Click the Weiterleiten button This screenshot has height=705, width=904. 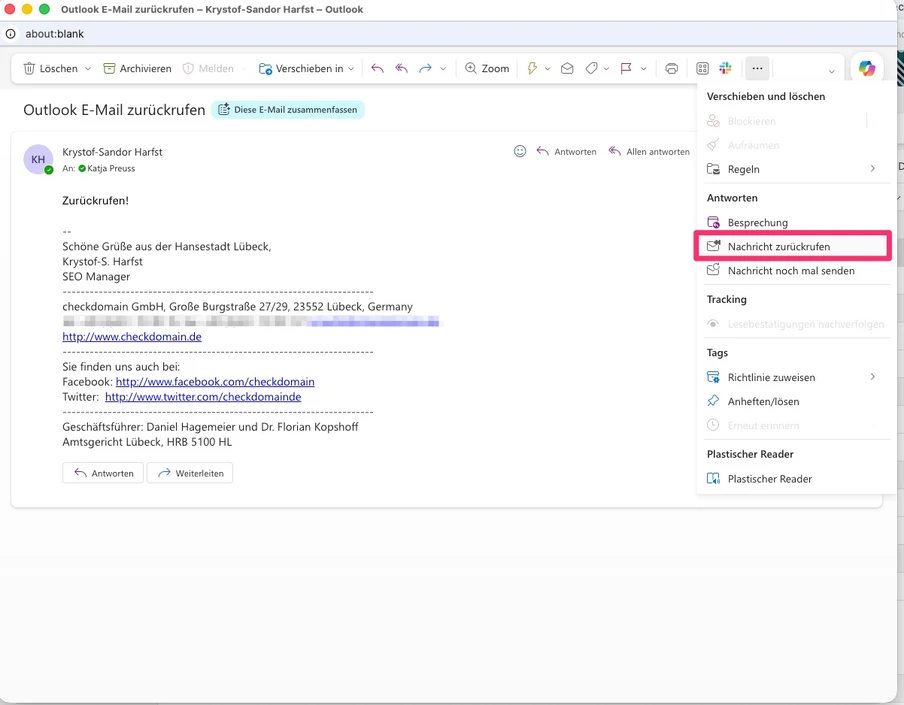click(x=190, y=473)
